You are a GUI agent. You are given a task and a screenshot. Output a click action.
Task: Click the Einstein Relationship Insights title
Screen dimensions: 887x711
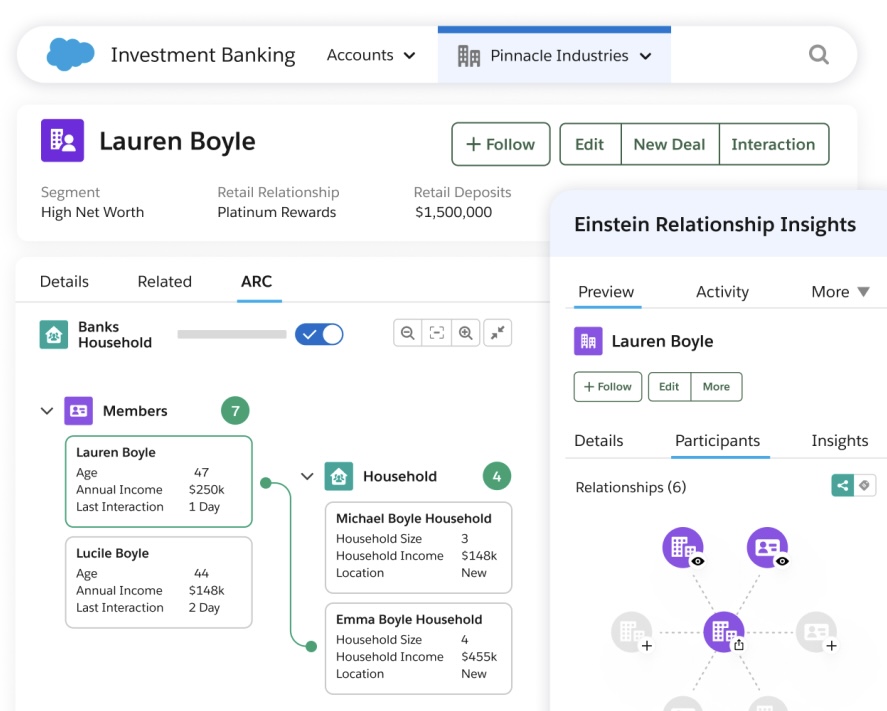click(x=715, y=225)
